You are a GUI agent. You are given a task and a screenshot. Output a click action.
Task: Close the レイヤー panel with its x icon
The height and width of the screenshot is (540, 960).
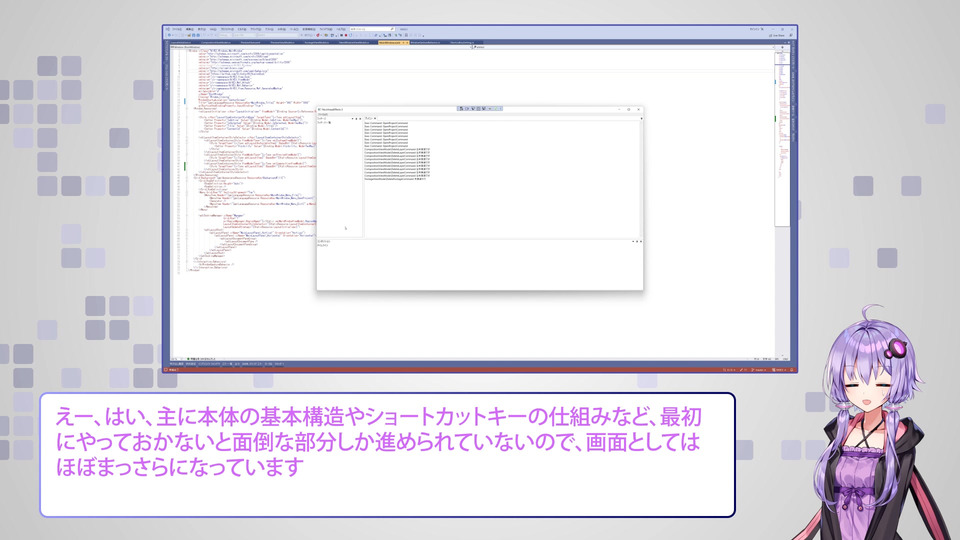coord(360,119)
